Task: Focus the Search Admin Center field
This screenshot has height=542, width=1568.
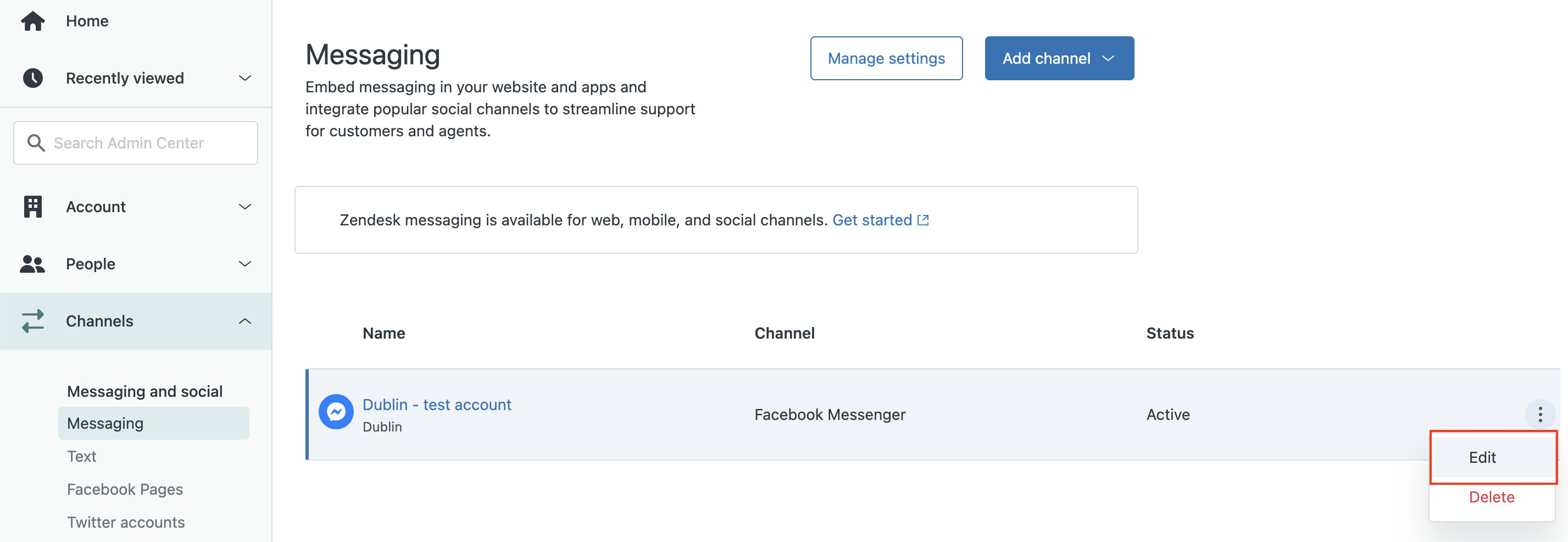Action: coord(136,142)
